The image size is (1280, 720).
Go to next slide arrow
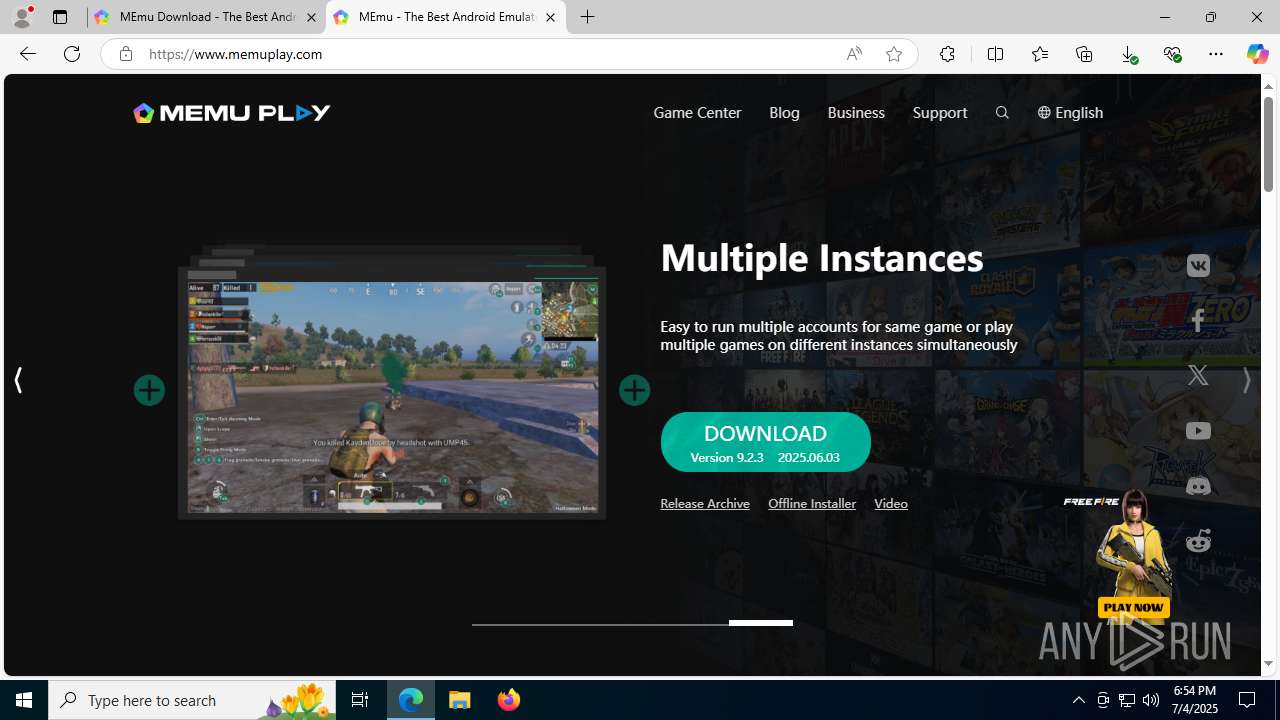(x=1246, y=380)
